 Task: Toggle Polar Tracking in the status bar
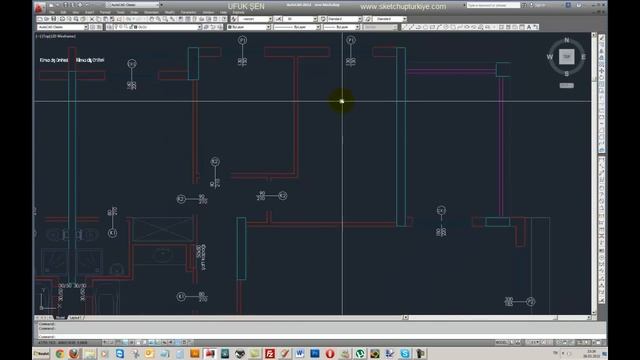pyautogui.click(x=131, y=342)
